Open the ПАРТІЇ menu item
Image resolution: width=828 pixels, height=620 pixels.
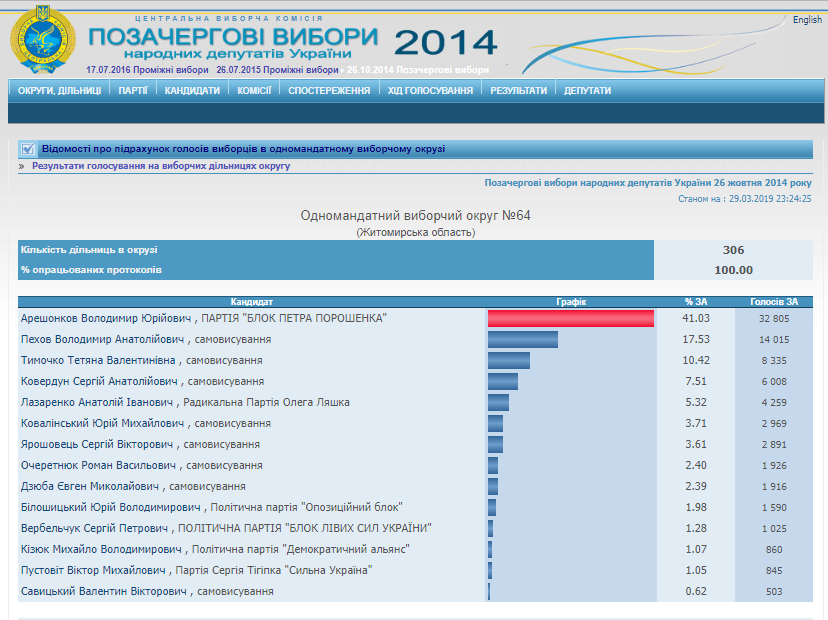pyautogui.click(x=132, y=90)
